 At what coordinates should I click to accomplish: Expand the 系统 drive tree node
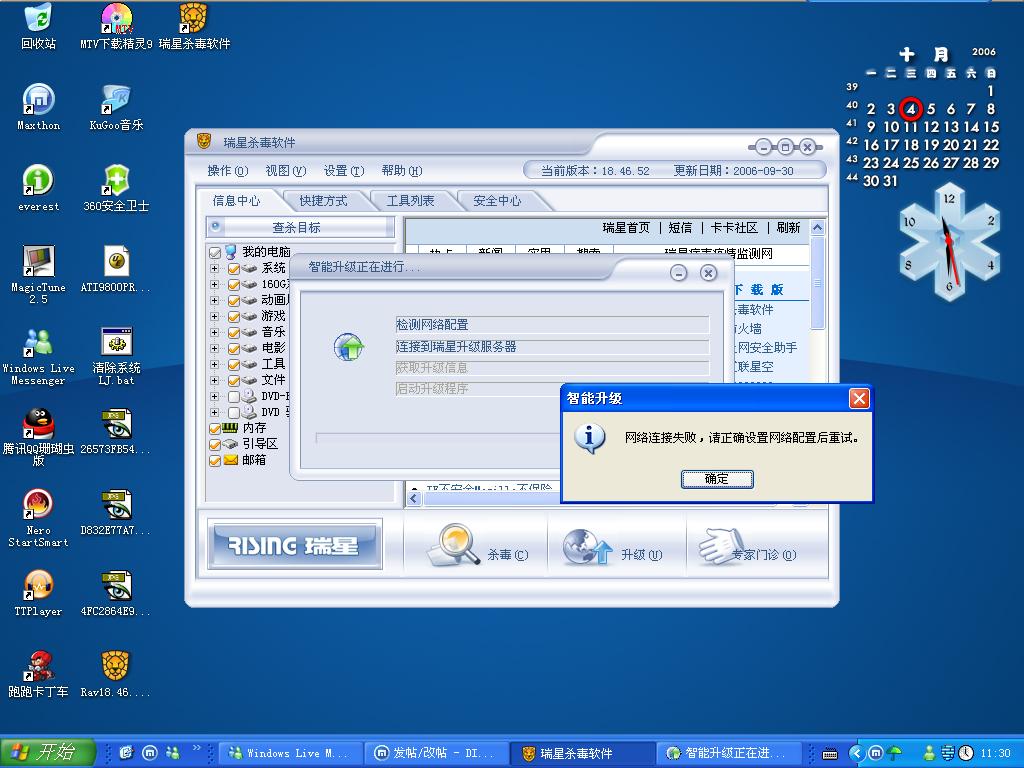214,268
